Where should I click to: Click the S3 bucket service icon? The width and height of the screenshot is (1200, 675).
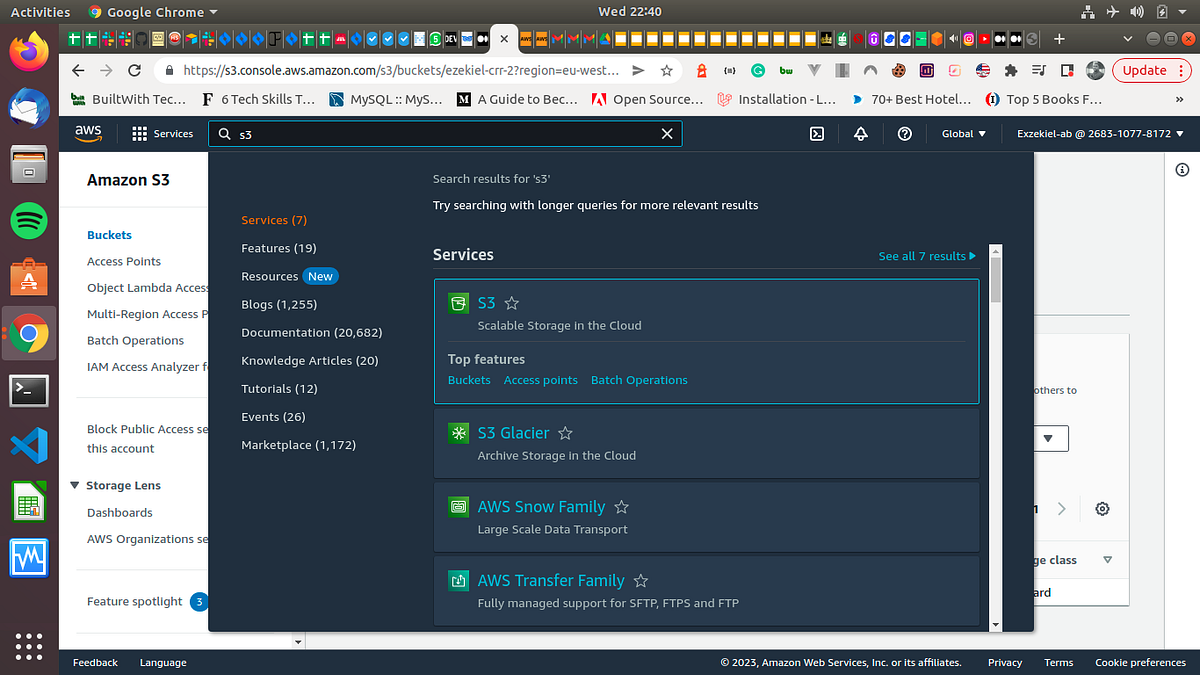[459, 303]
